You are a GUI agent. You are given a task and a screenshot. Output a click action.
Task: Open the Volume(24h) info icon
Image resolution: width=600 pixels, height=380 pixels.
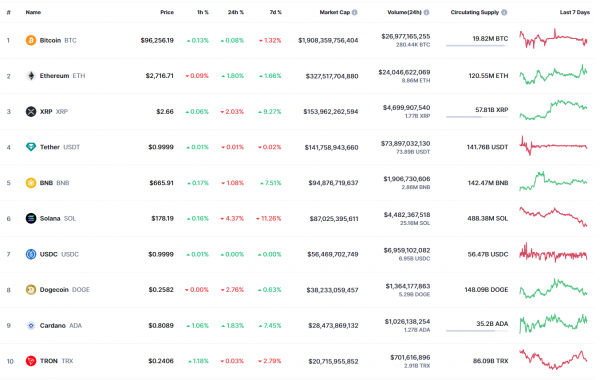pos(426,12)
